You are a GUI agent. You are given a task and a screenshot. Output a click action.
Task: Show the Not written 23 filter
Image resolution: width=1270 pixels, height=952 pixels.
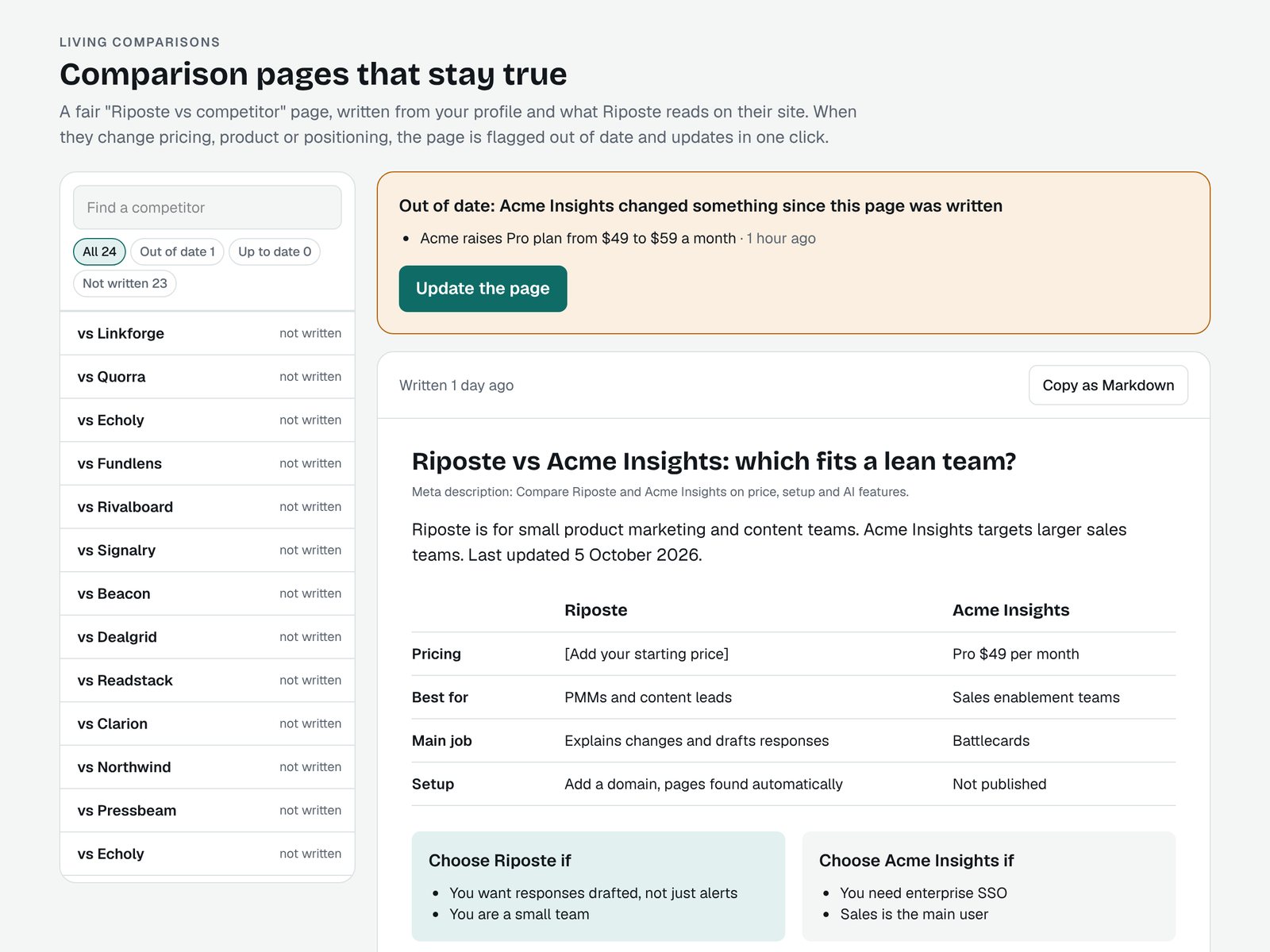coord(125,283)
